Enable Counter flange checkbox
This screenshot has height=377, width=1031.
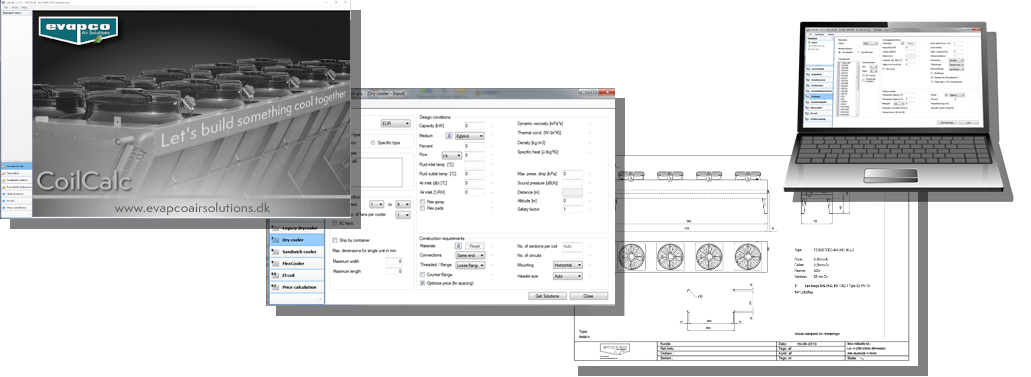pos(422,274)
